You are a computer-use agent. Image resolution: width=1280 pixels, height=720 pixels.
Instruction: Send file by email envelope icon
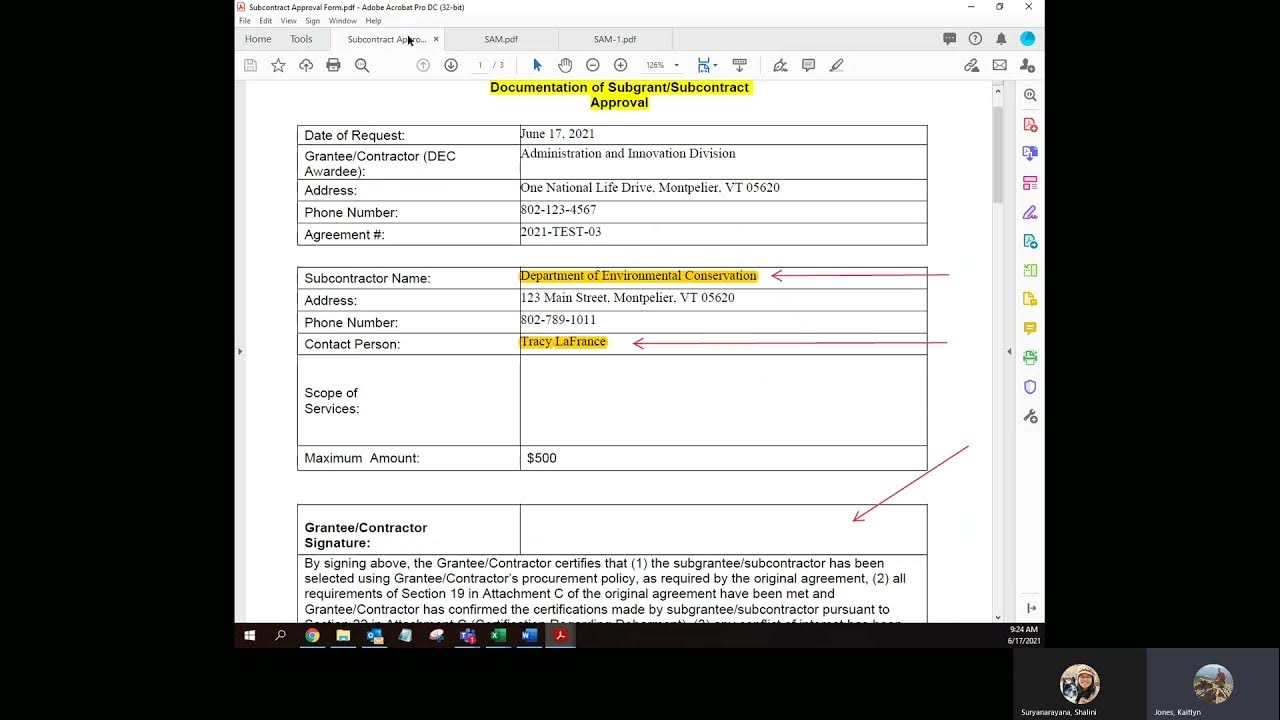coord(999,65)
